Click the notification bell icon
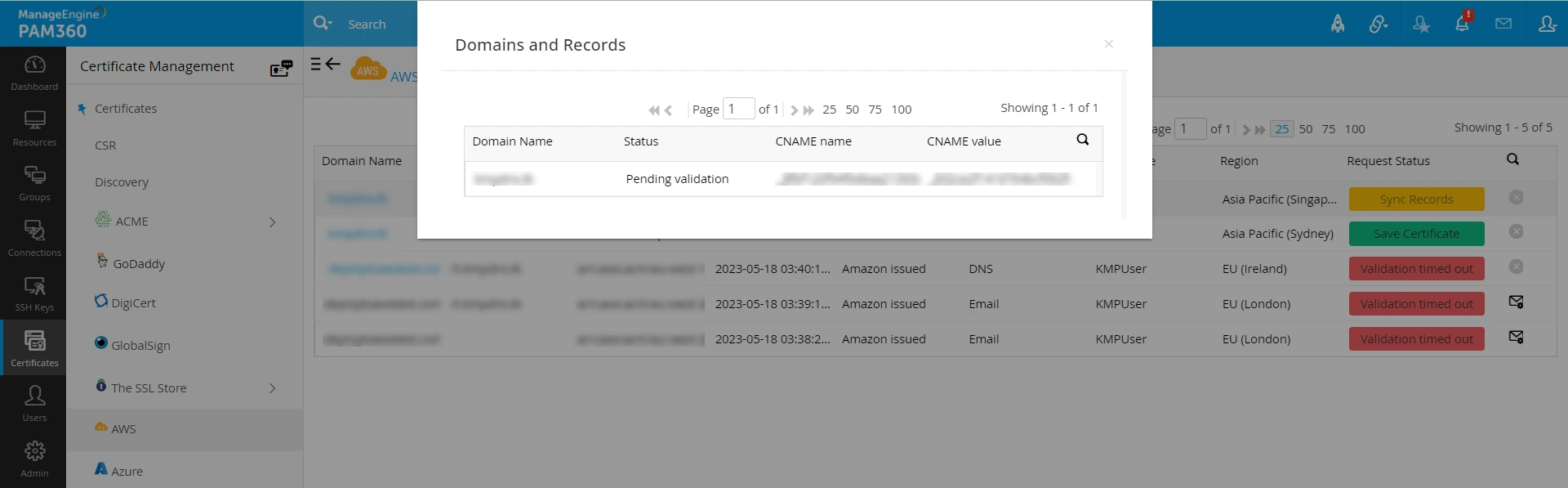The image size is (1568, 488). 1462,23
